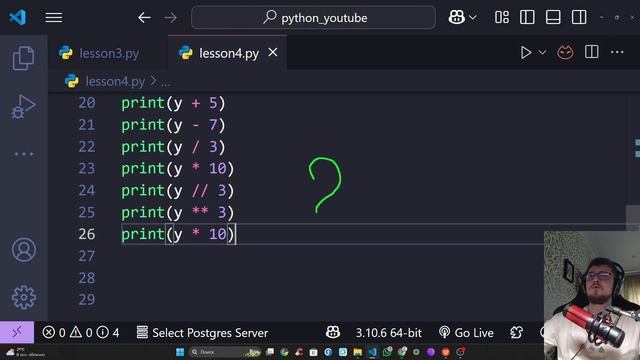Image resolution: width=640 pixels, height=360 pixels.
Task: Toggle the secondary side bar
Action: (579, 18)
